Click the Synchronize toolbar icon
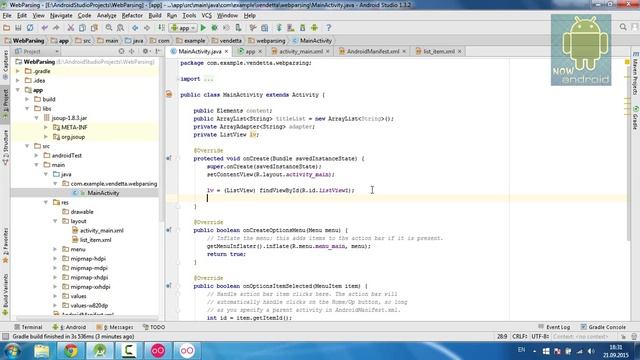Viewport: 640px width, 360px height. pyautogui.click(x=30, y=28)
